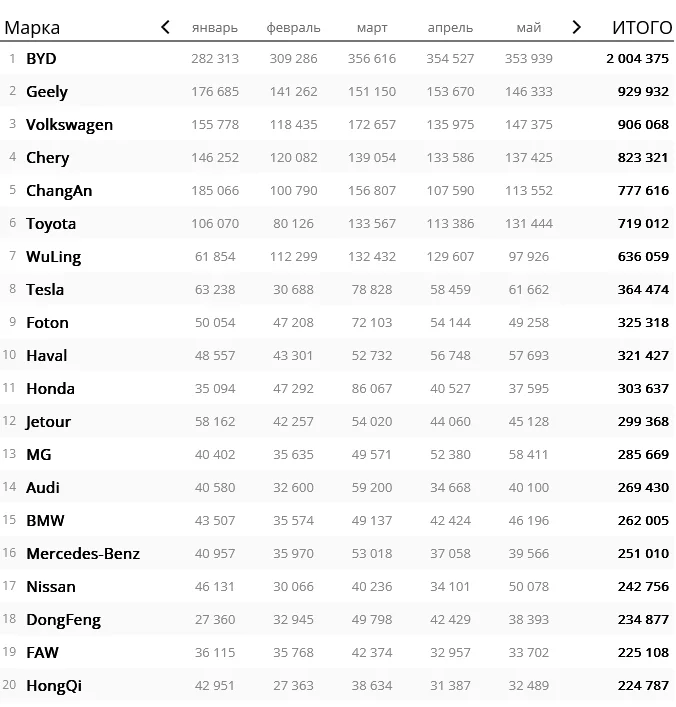676x707 pixels.
Task: Open the Geely brand link
Action: click(x=47, y=92)
